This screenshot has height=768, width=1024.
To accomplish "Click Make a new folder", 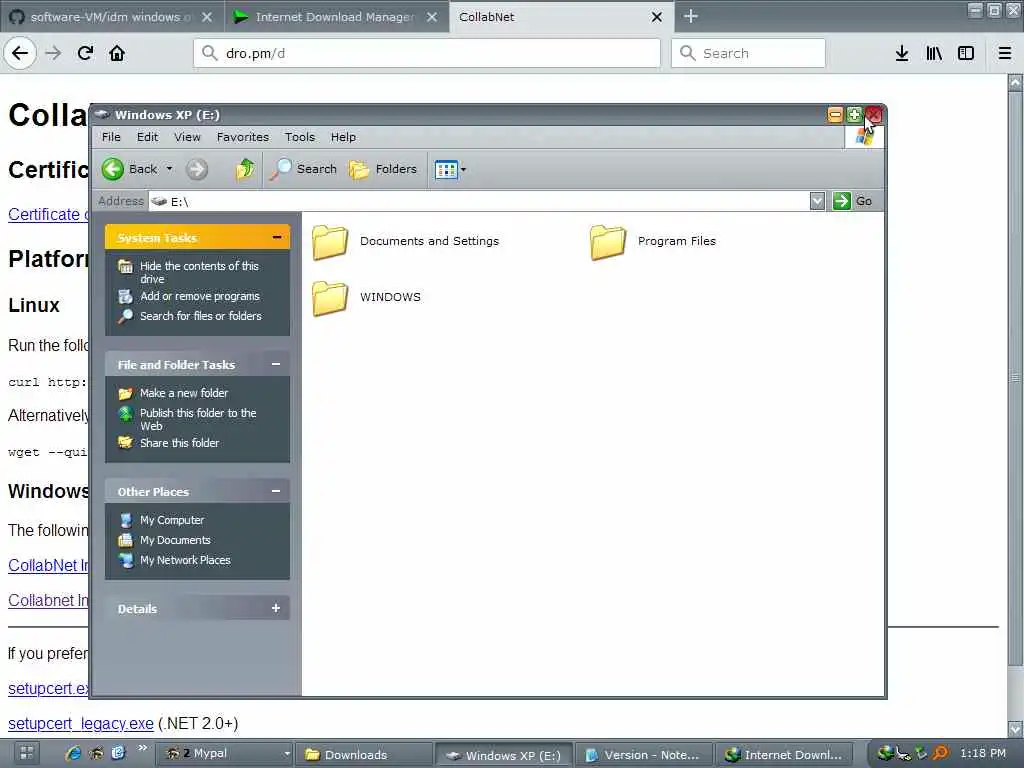I will click(184, 392).
